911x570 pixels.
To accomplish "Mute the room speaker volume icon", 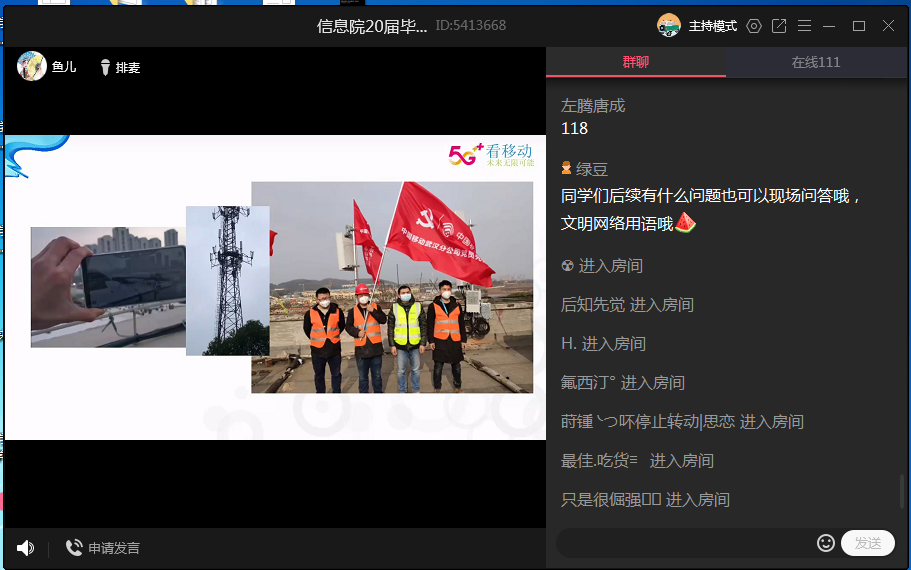I will click(25, 548).
